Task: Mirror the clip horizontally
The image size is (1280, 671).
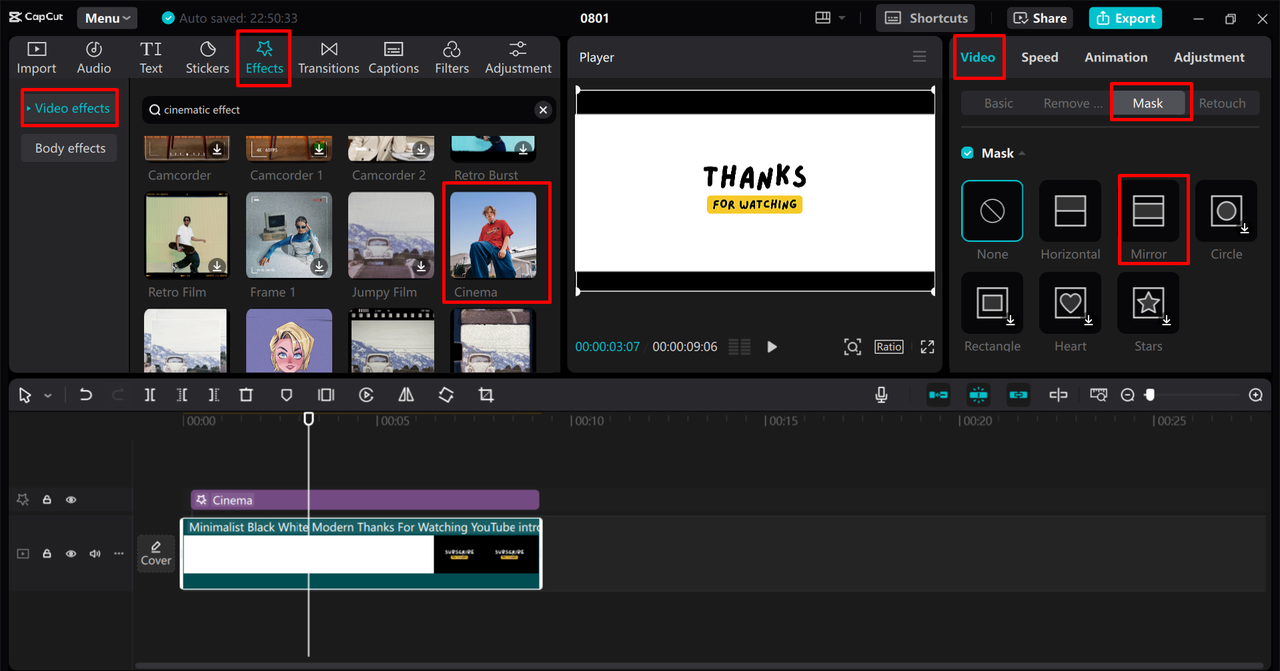Action: [406, 395]
